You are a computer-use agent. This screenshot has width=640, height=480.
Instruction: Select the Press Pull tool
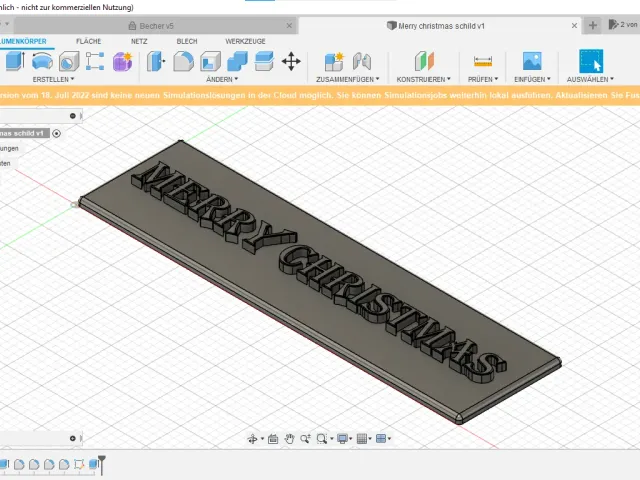(156, 62)
